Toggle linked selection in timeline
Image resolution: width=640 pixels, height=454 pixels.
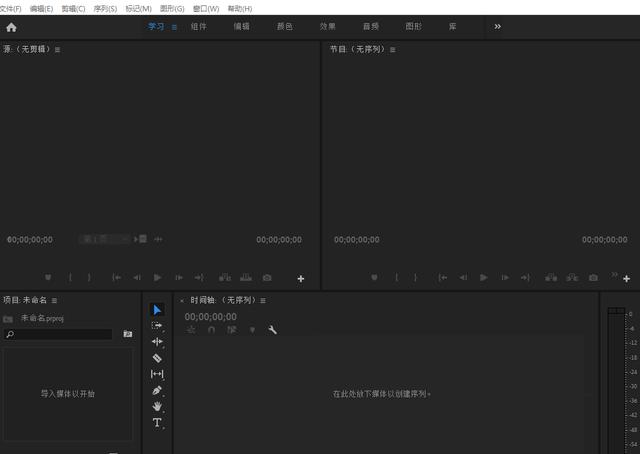(232, 329)
